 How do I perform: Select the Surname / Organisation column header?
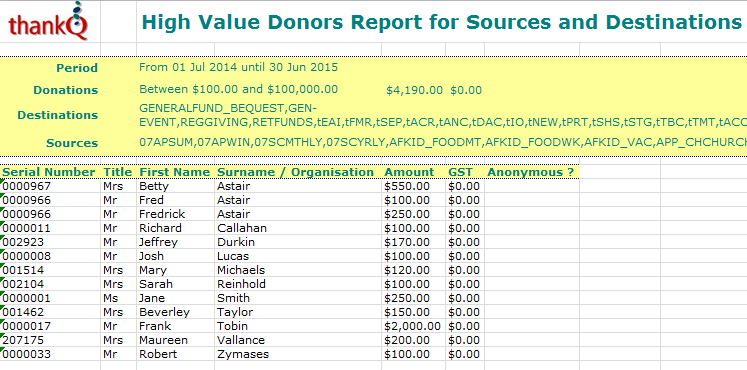[x=295, y=172]
